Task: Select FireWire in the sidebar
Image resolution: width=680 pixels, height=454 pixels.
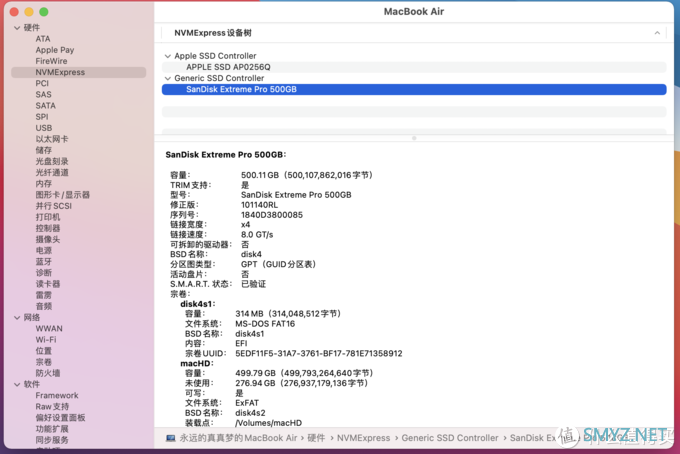Action: (51, 61)
